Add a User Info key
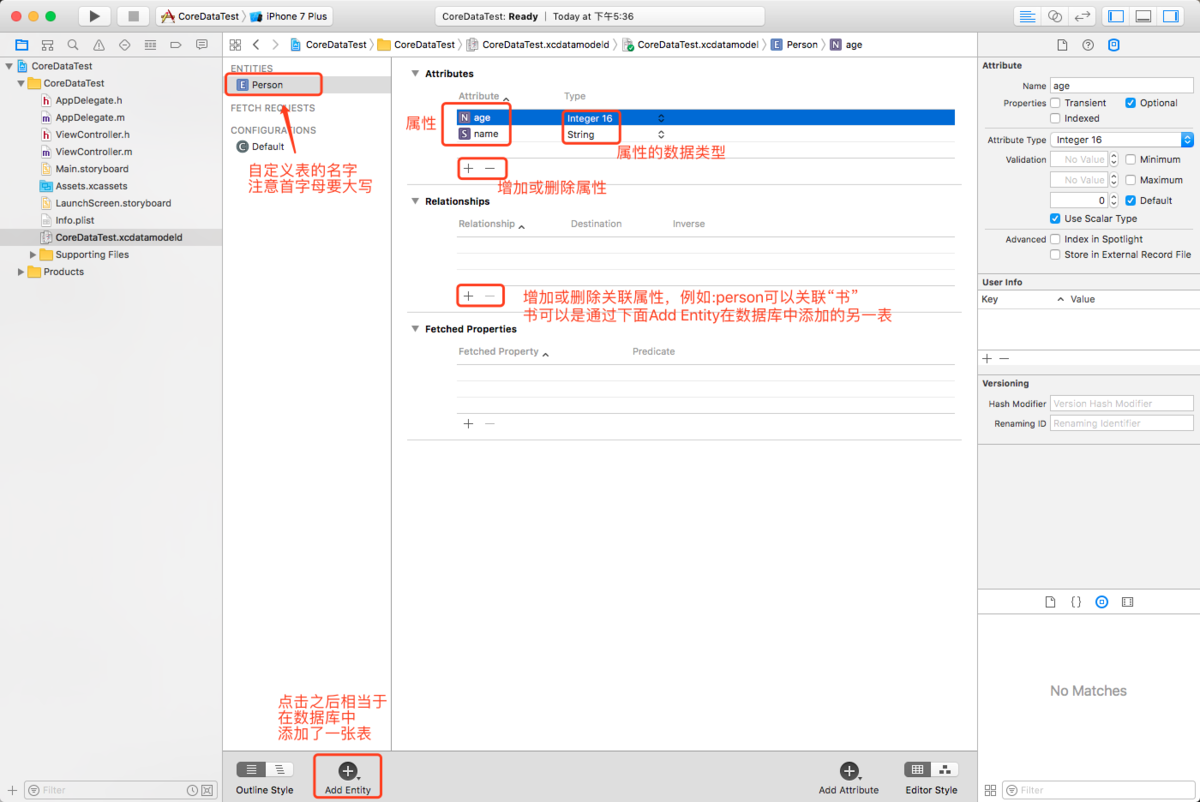Screen dimensions: 1200x802 pyautogui.click(x=987, y=358)
